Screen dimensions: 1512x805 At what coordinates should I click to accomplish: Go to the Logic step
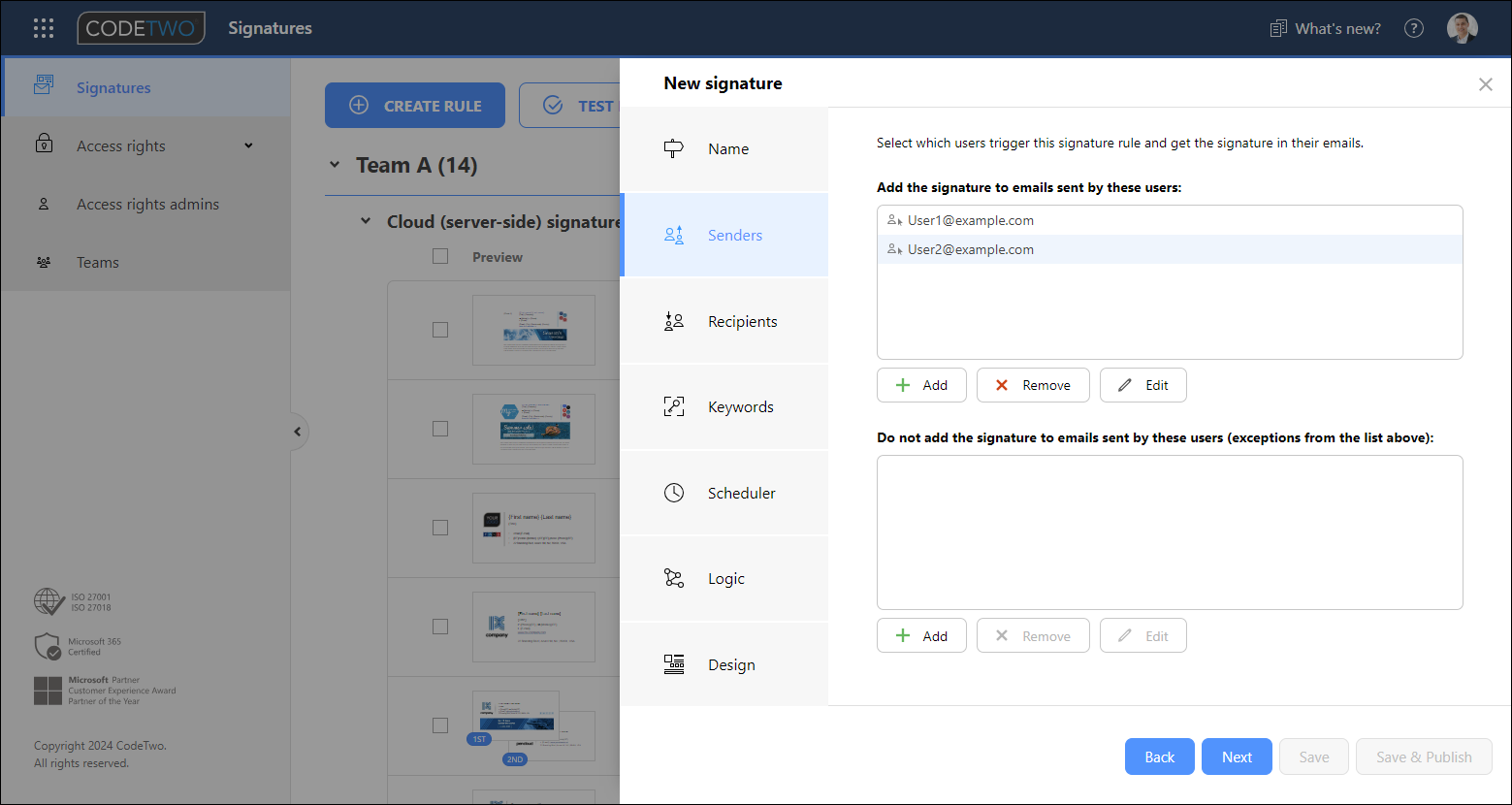click(724, 578)
